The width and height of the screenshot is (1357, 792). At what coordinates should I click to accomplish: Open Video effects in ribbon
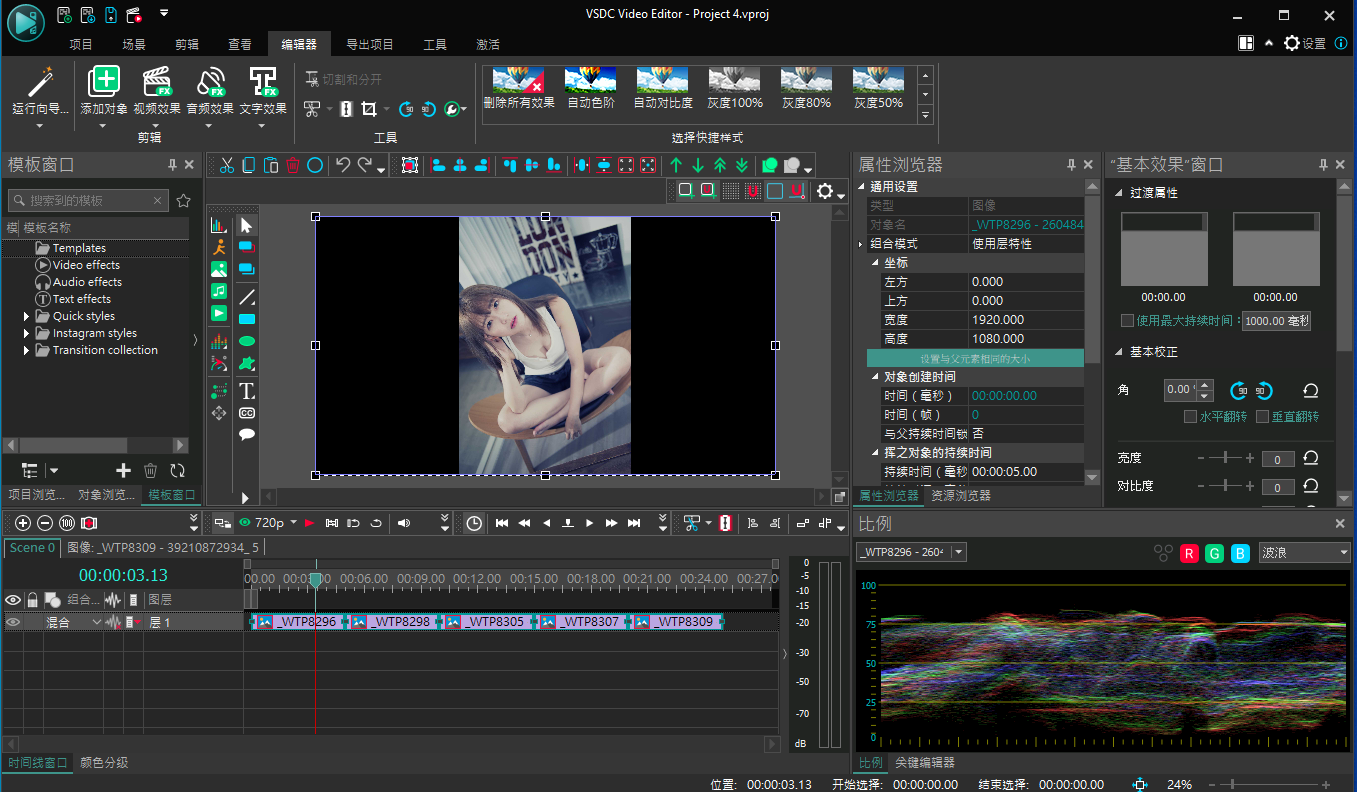point(157,81)
